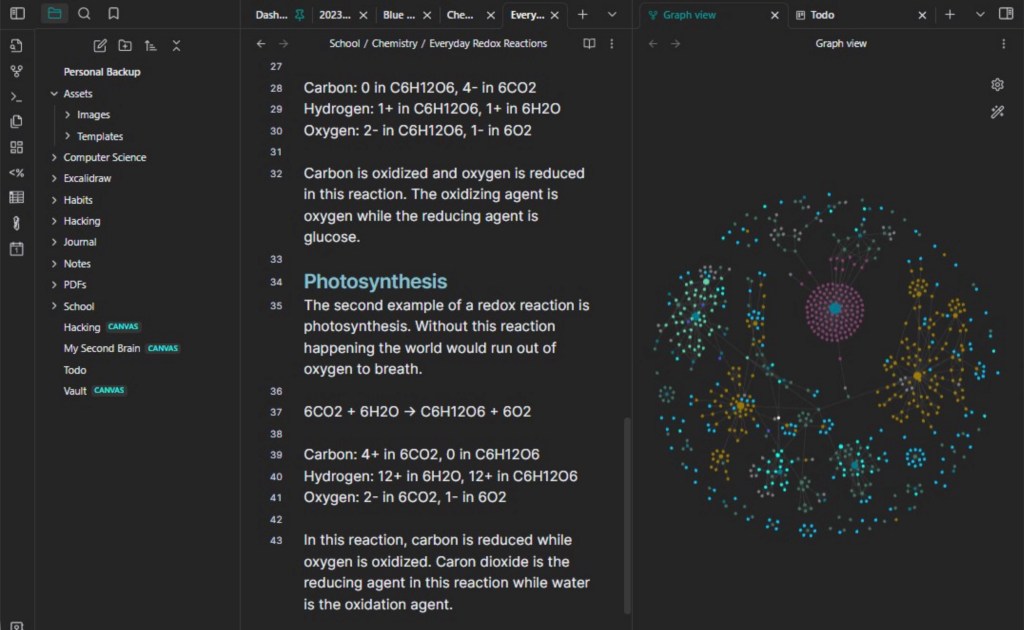This screenshot has height=630, width=1024.
Task: Open graph settings gear
Action: (x=997, y=85)
